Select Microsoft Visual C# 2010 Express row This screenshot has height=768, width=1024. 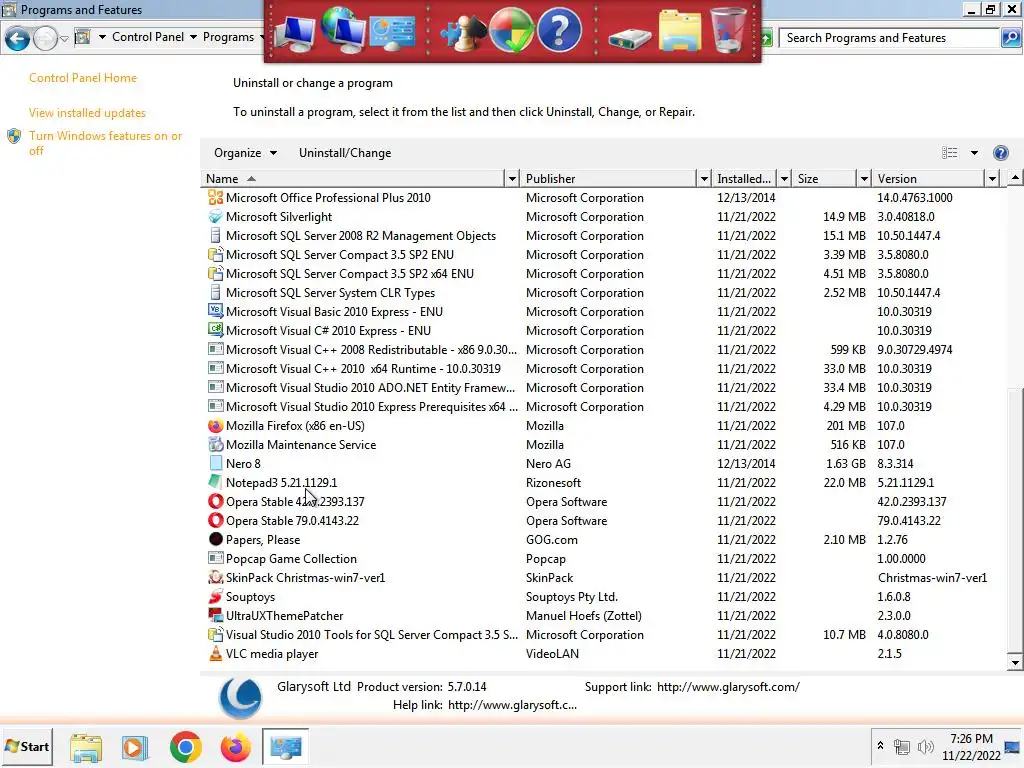point(601,330)
